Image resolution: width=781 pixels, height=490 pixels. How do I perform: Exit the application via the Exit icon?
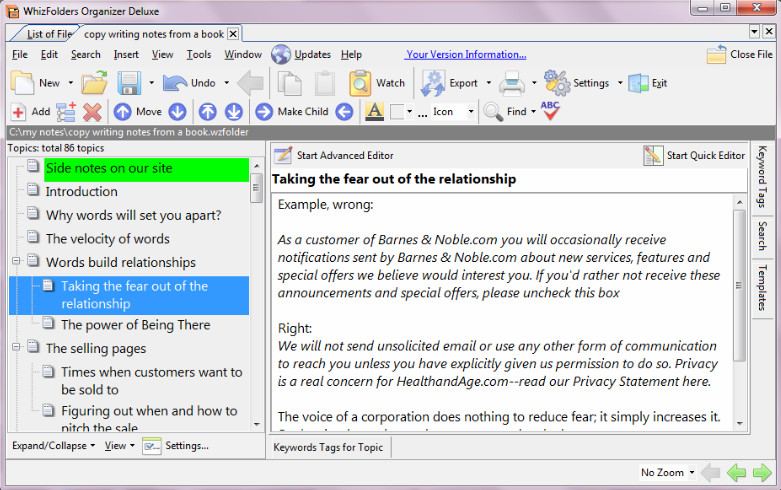(x=638, y=83)
